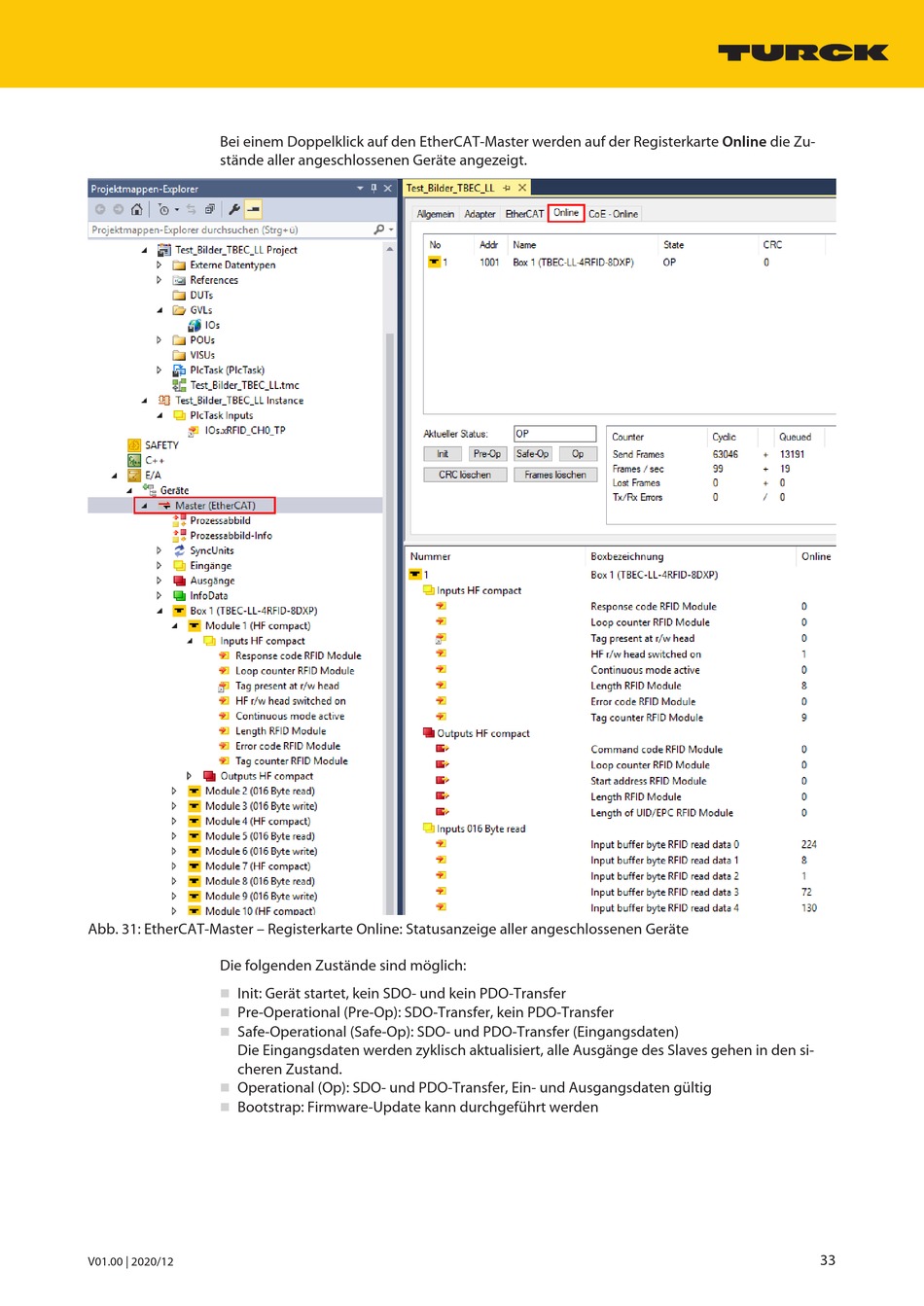
Task: Select Tag present at r/w head in tree
Action: coord(287,686)
